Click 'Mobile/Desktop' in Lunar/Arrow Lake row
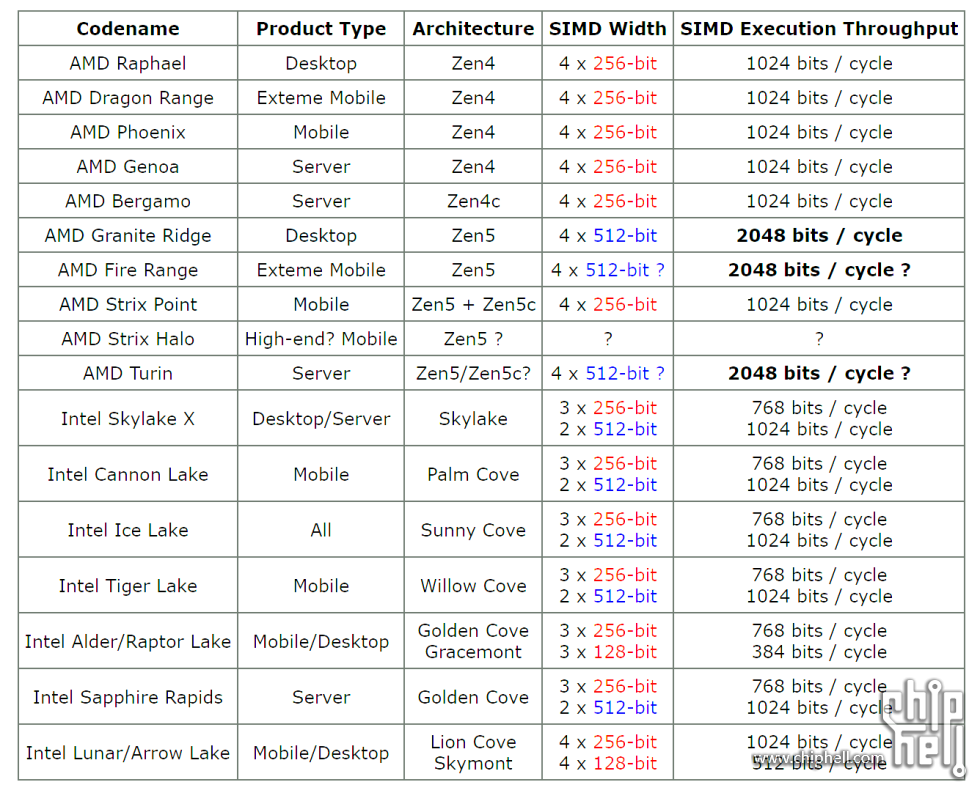The width and height of the screenshot is (980, 793). pos(321,752)
